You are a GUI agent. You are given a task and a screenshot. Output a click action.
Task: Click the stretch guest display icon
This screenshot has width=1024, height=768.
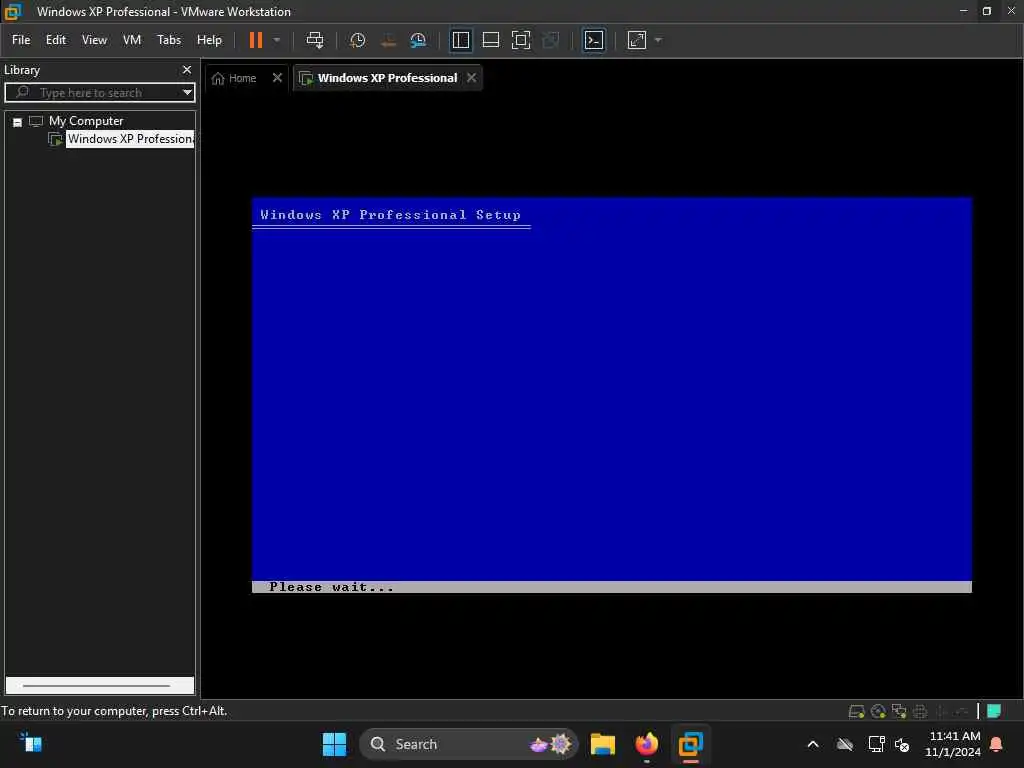pyautogui.click(x=637, y=40)
